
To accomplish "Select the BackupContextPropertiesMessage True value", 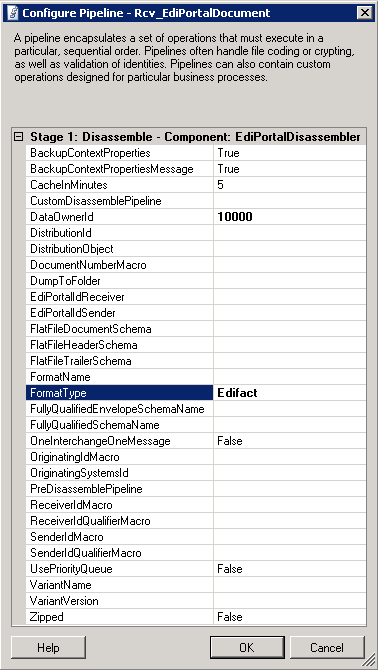I will click(x=290, y=169).
